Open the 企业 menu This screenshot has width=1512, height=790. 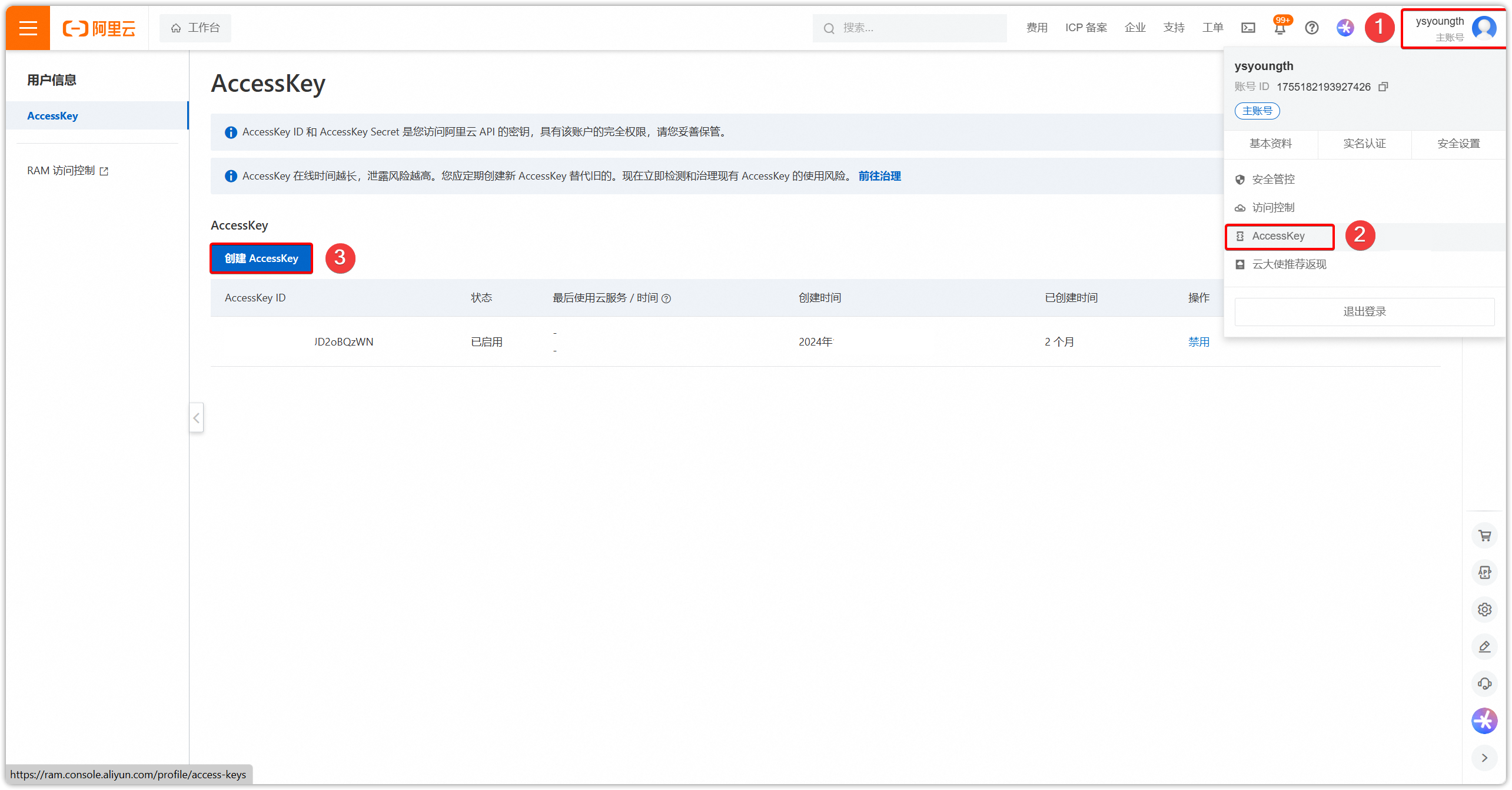tap(1135, 28)
